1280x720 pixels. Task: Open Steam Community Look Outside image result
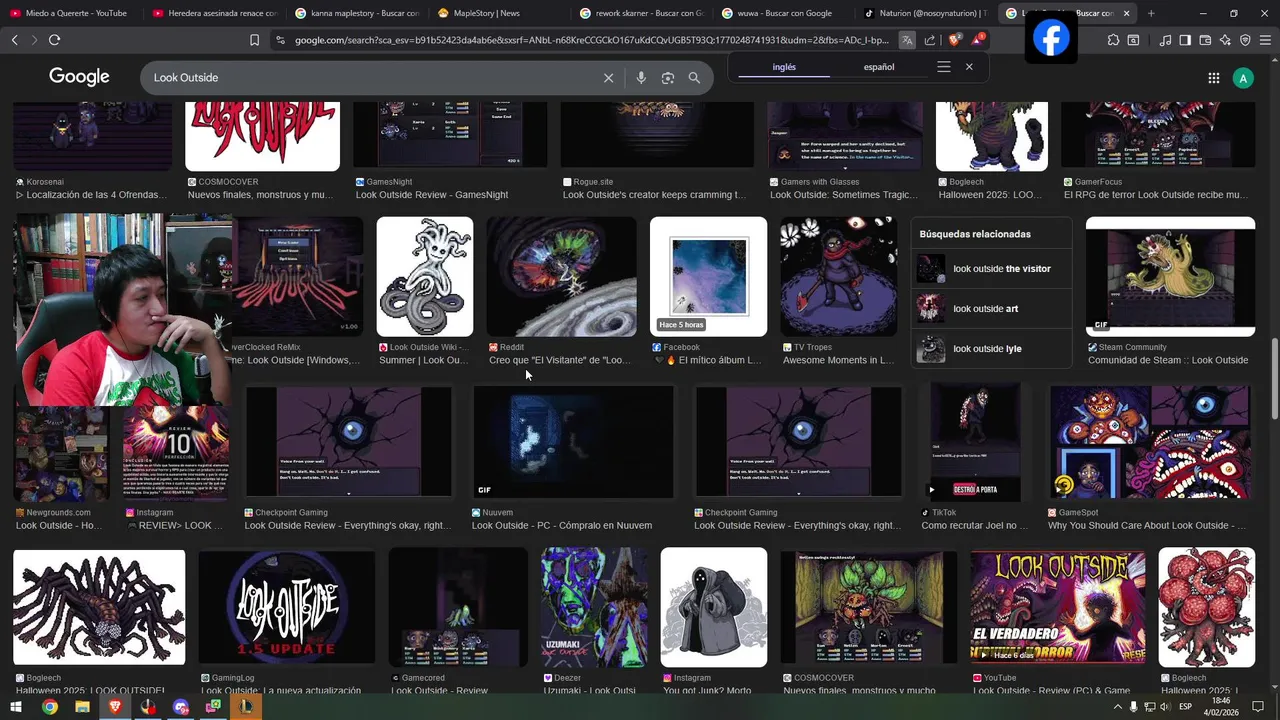pyautogui.click(x=1170, y=277)
